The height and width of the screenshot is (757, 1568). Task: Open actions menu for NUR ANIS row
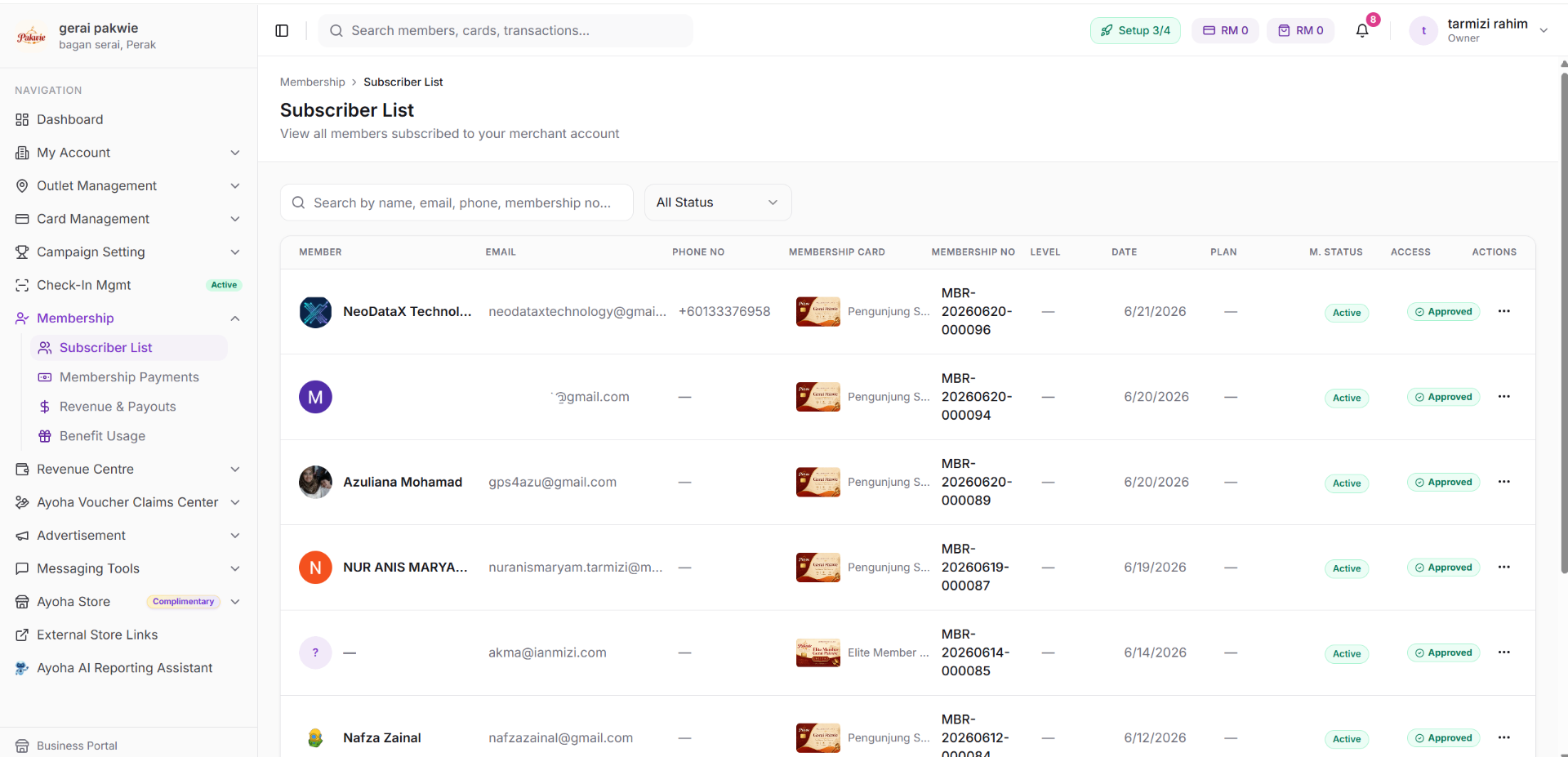pos(1503,567)
